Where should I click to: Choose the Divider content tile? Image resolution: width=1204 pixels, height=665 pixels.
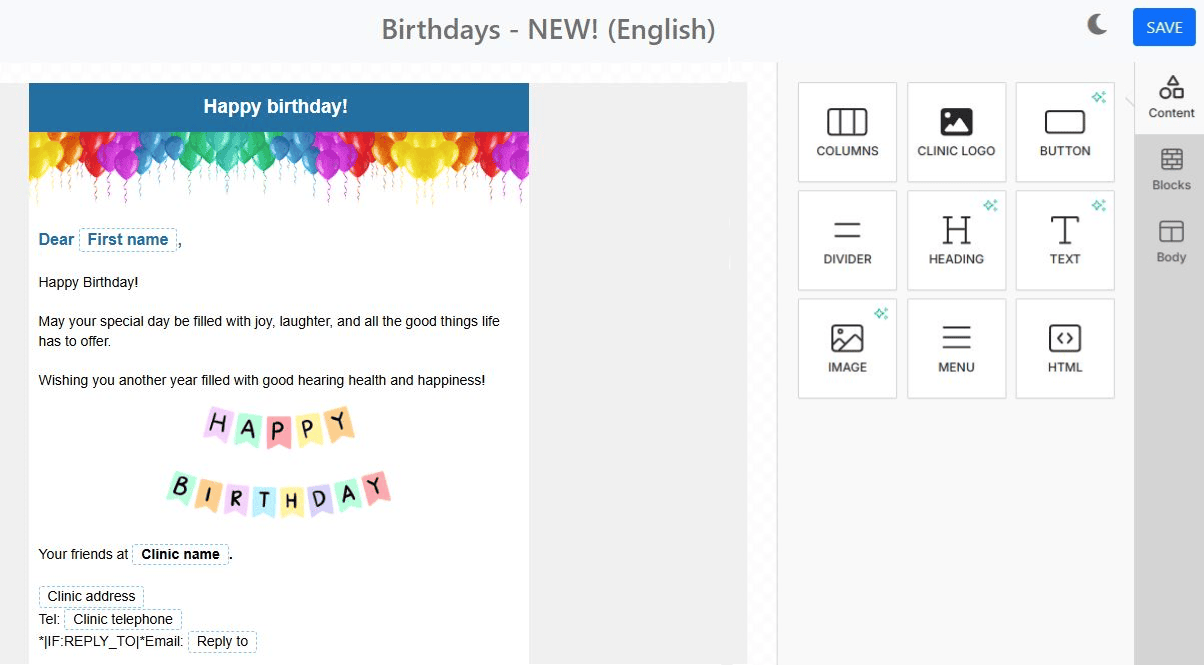click(847, 240)
